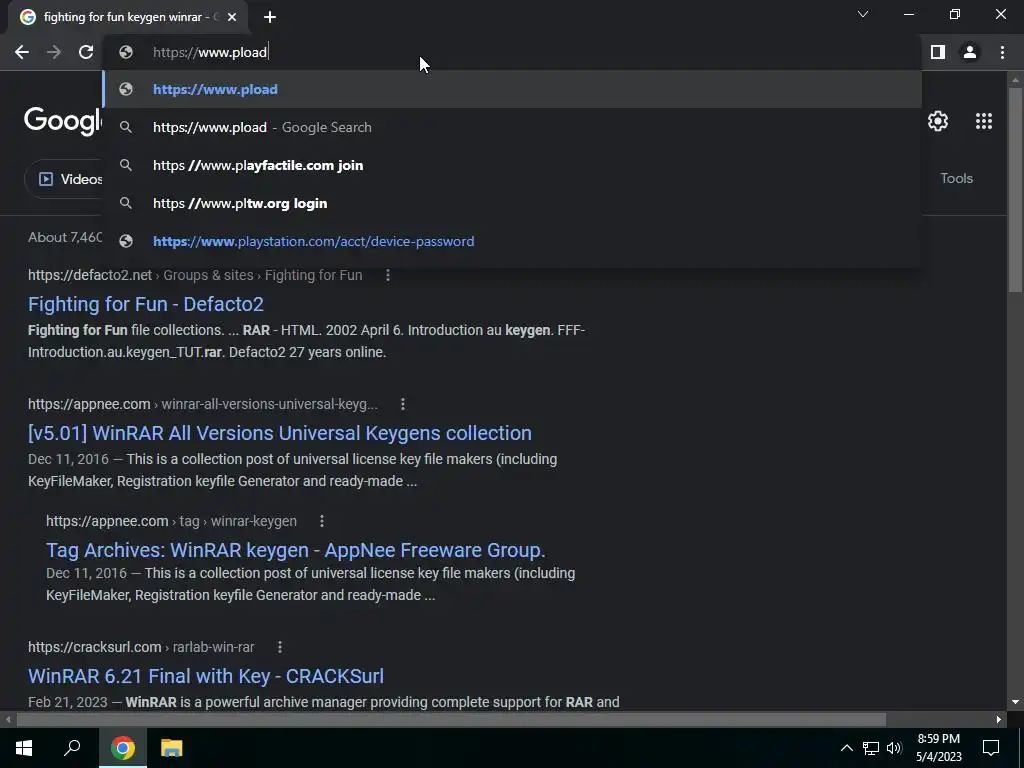The width and height of the screenshot is (1024, 768).
Task: Open File Explorer from the taskbar
Action: pos(172,748)
